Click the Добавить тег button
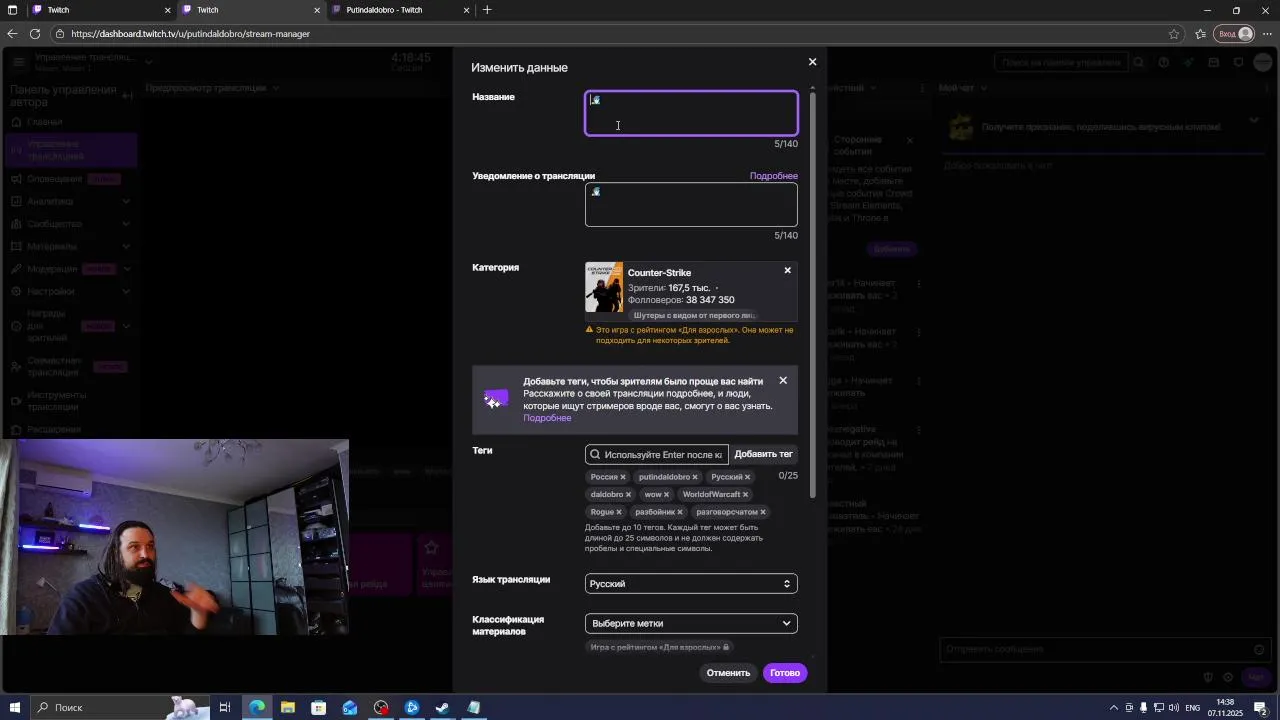 (763, 454)
